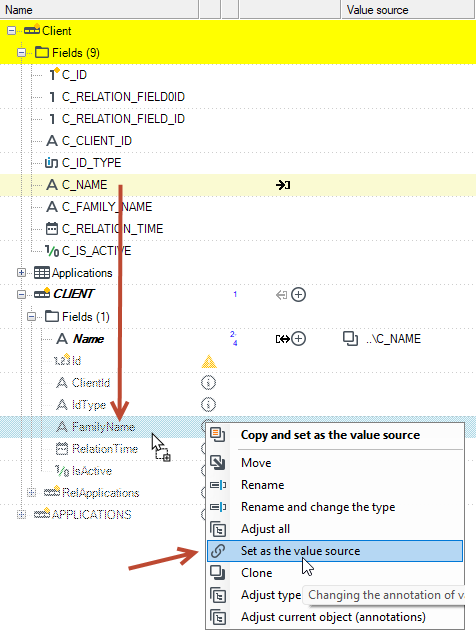Click the ..\C_NAME value source text

click(393, 339)
